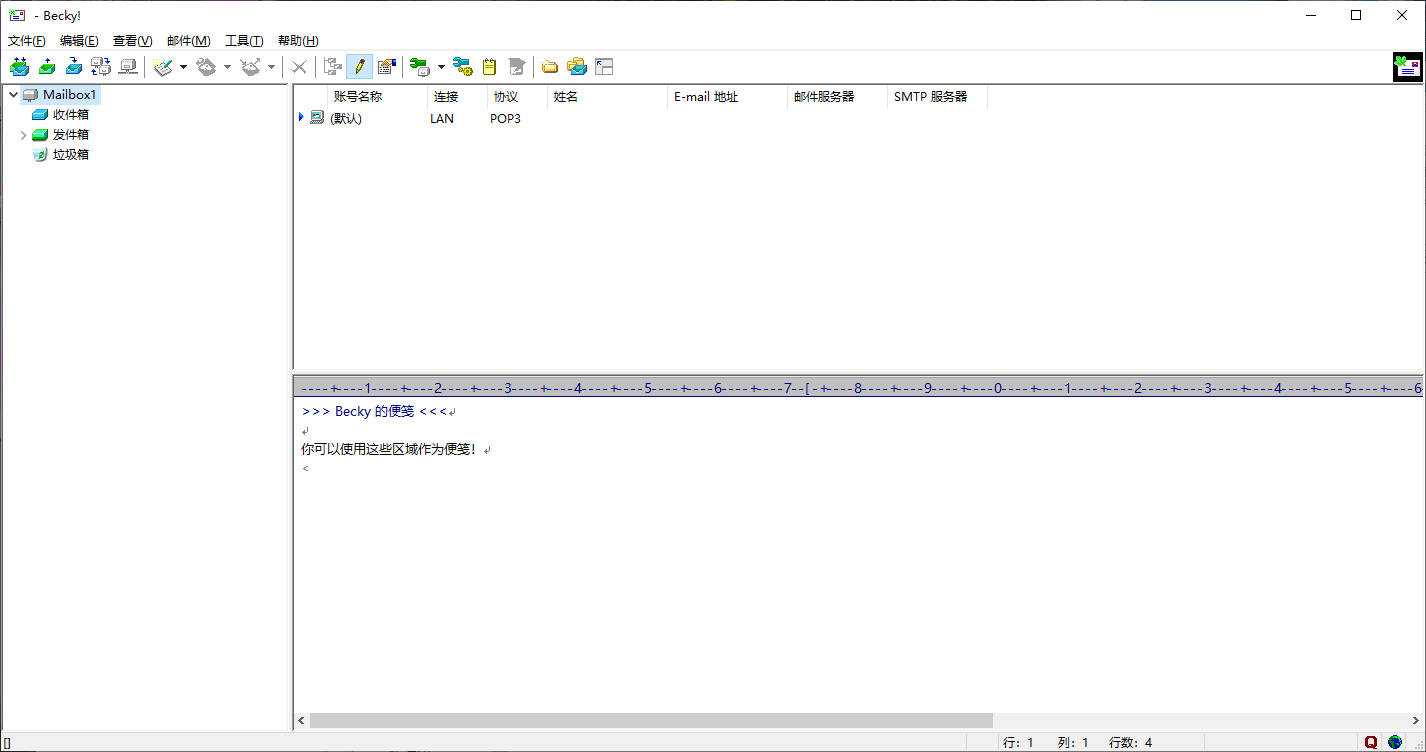Open the 文件(F) menu
Screen dimensions: 1426x752
(x=27, y=41)
